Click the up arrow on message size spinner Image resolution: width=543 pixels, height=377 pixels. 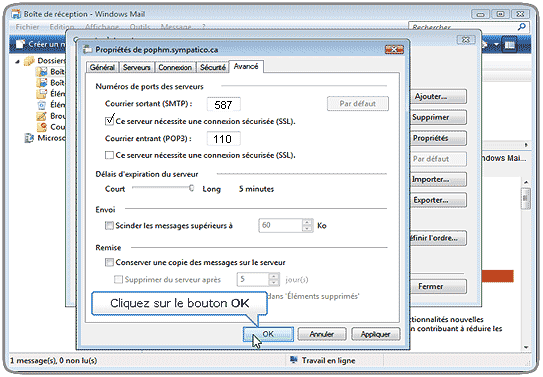[x=307, y=222]
